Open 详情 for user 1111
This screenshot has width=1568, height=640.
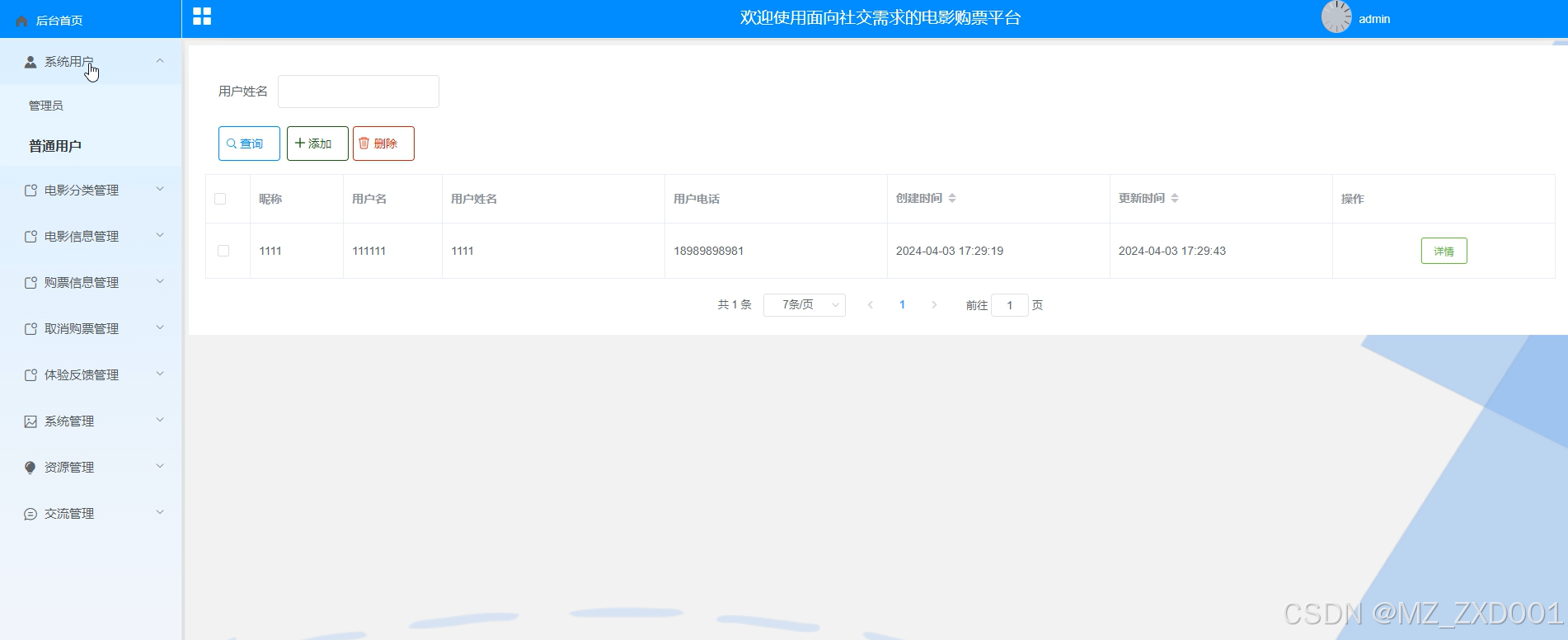coord(1444,251)
